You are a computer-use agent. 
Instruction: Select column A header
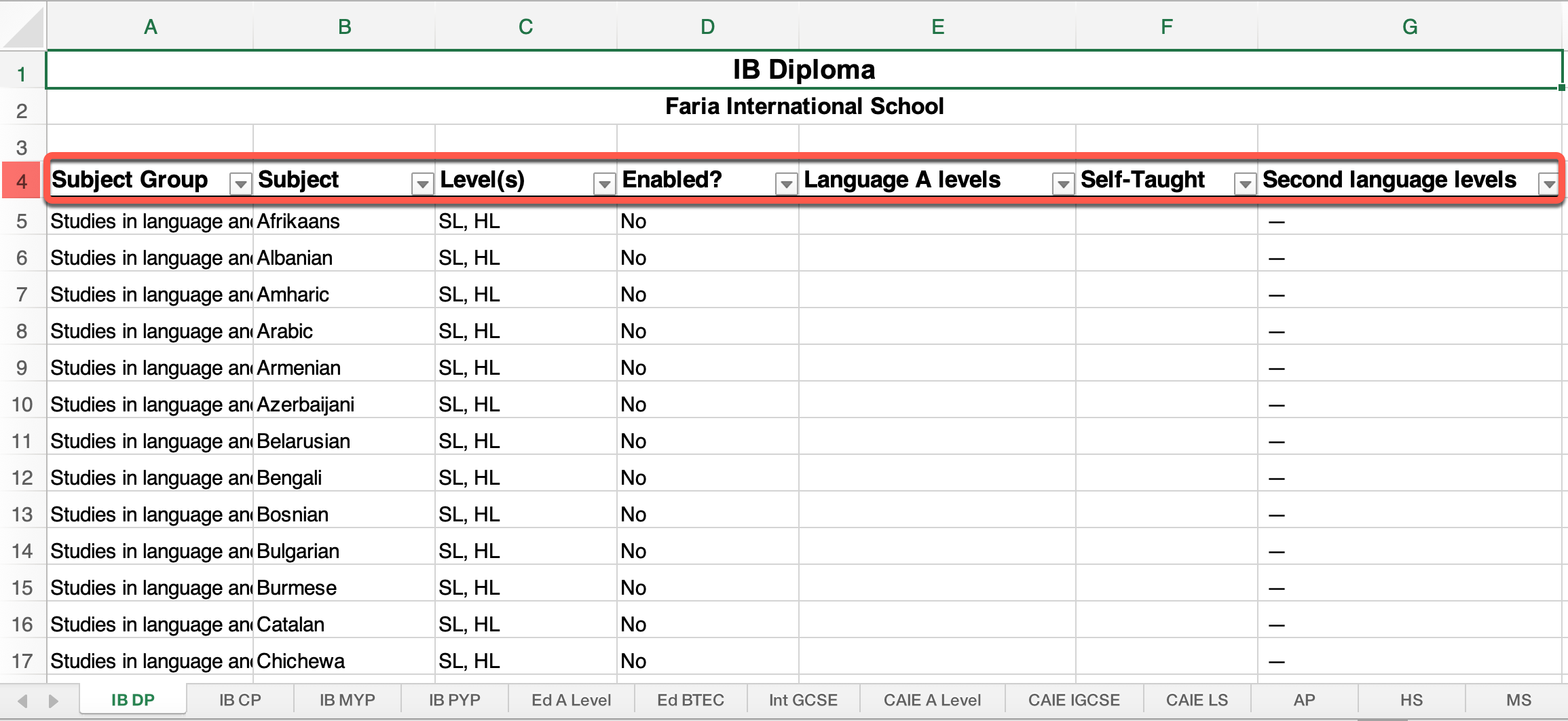pos(150,26)
